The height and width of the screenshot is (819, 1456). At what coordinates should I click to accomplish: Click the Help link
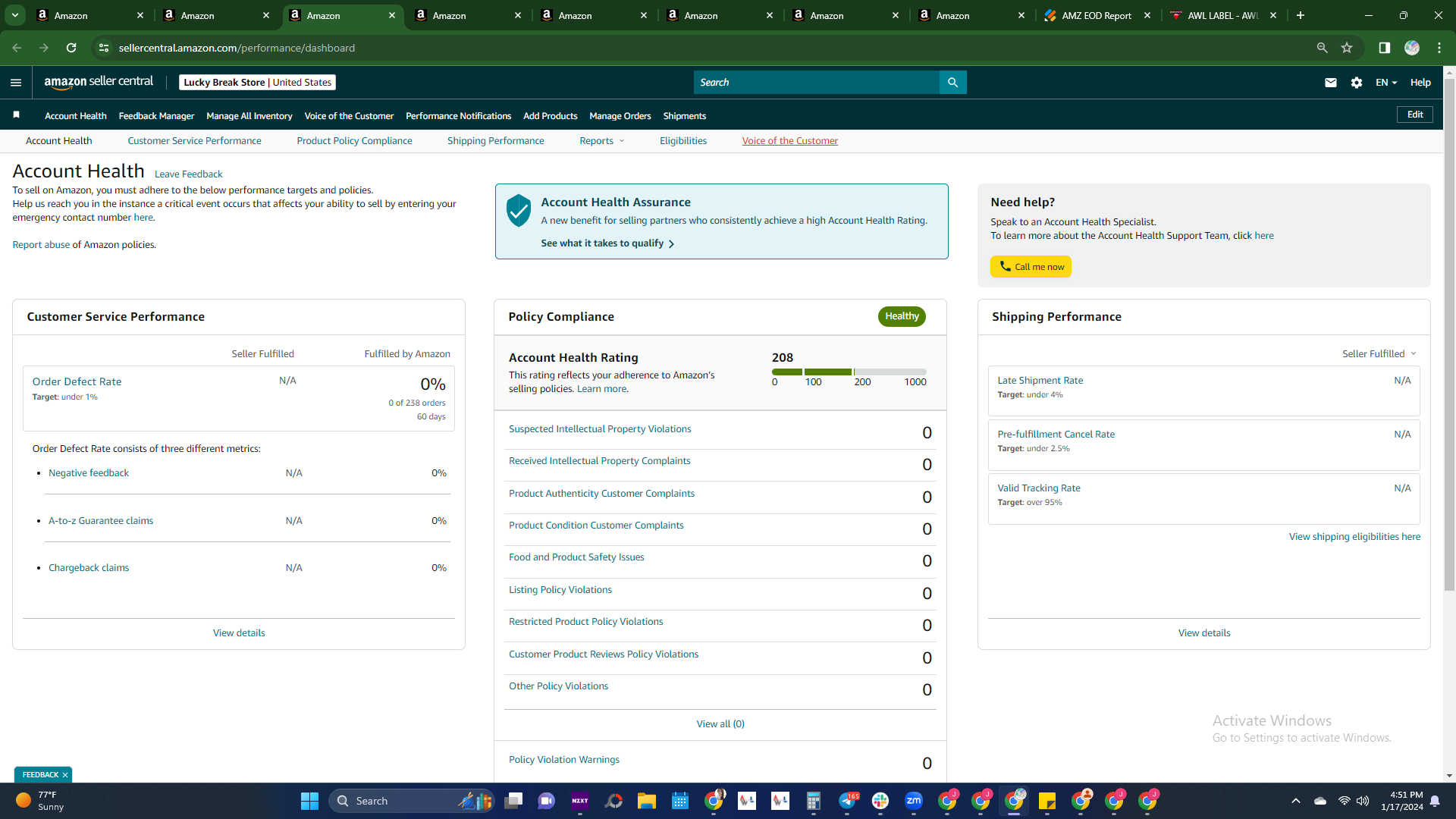tap(1420, 83)
